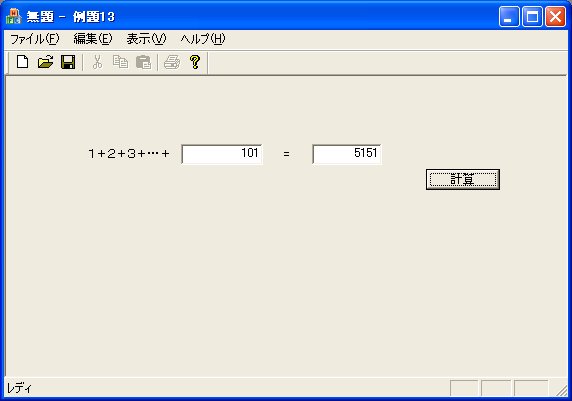
Task: Click the Copy icon in toolbar
Action: pos(120,62)
